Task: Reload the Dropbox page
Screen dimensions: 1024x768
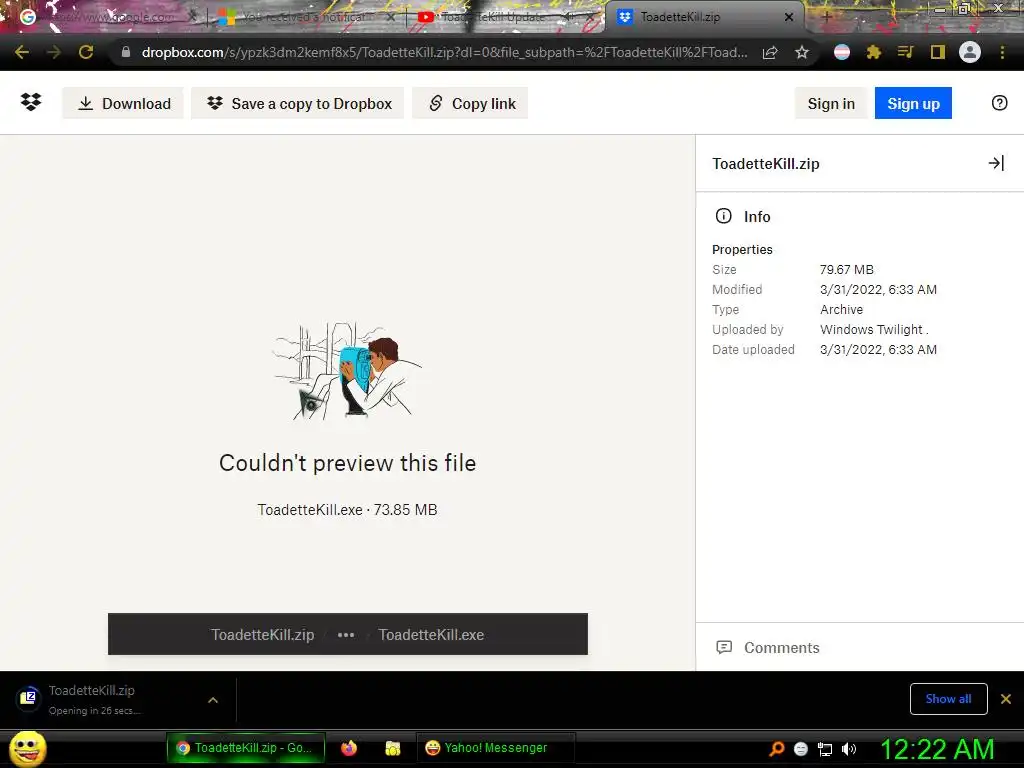Action: pos(86,52)
